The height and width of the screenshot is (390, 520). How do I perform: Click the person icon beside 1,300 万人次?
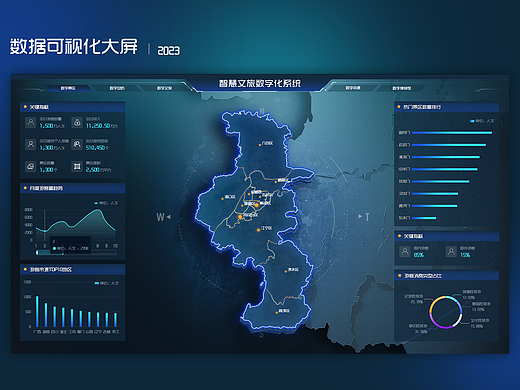[x=31, y=144]
